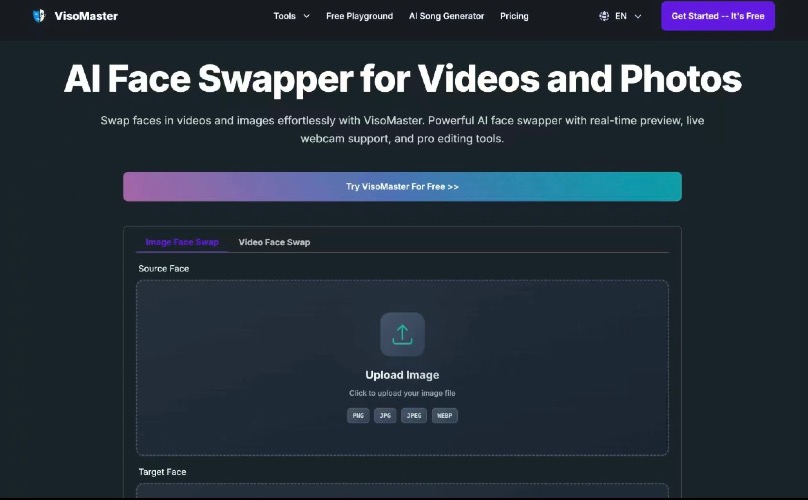Click the upload arrow icon in Source Face
This screenshot has width=808, height=500.
click(x=402, y=335)
